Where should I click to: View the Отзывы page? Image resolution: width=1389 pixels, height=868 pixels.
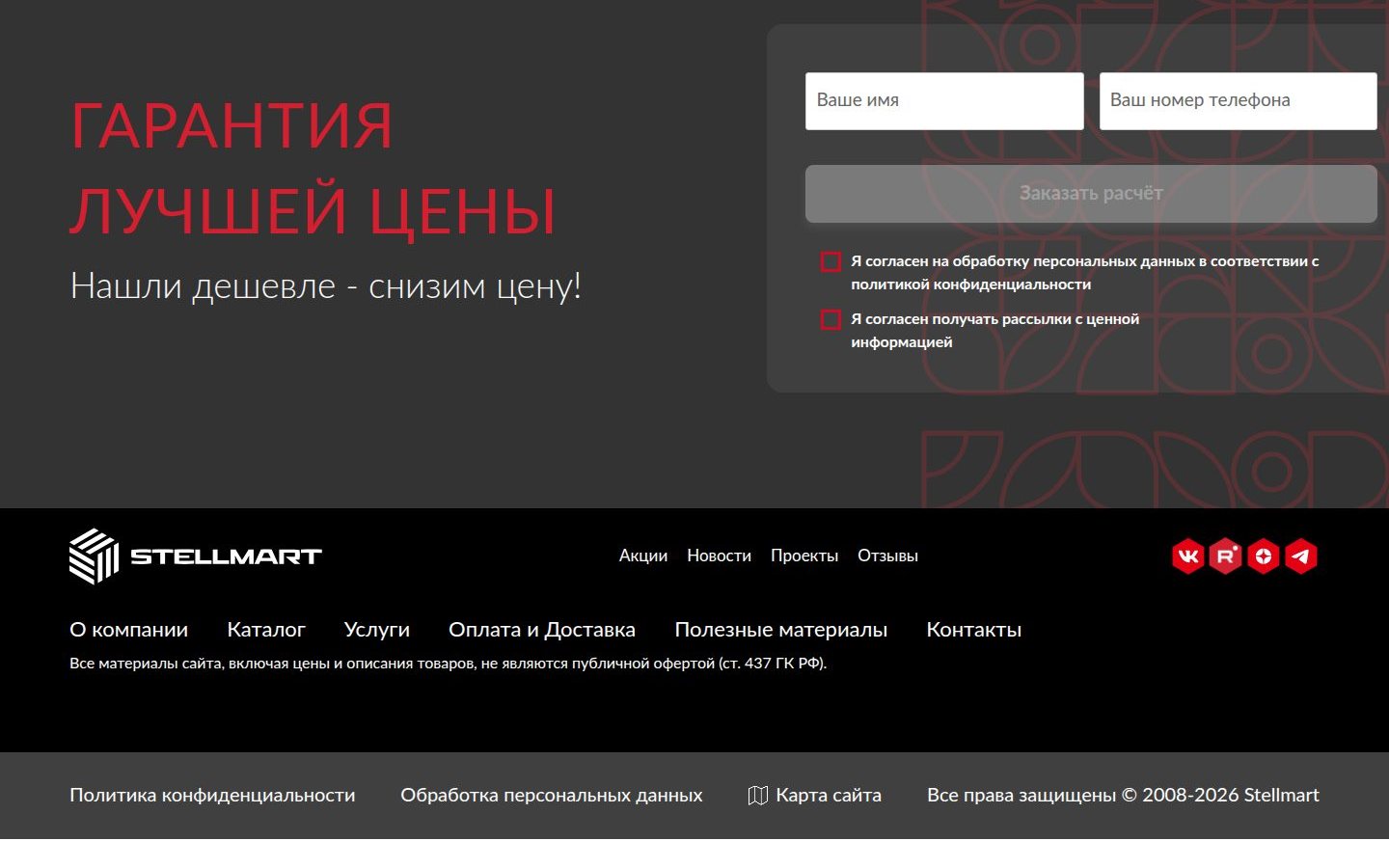pyautogui.click(x=887, y=556)
